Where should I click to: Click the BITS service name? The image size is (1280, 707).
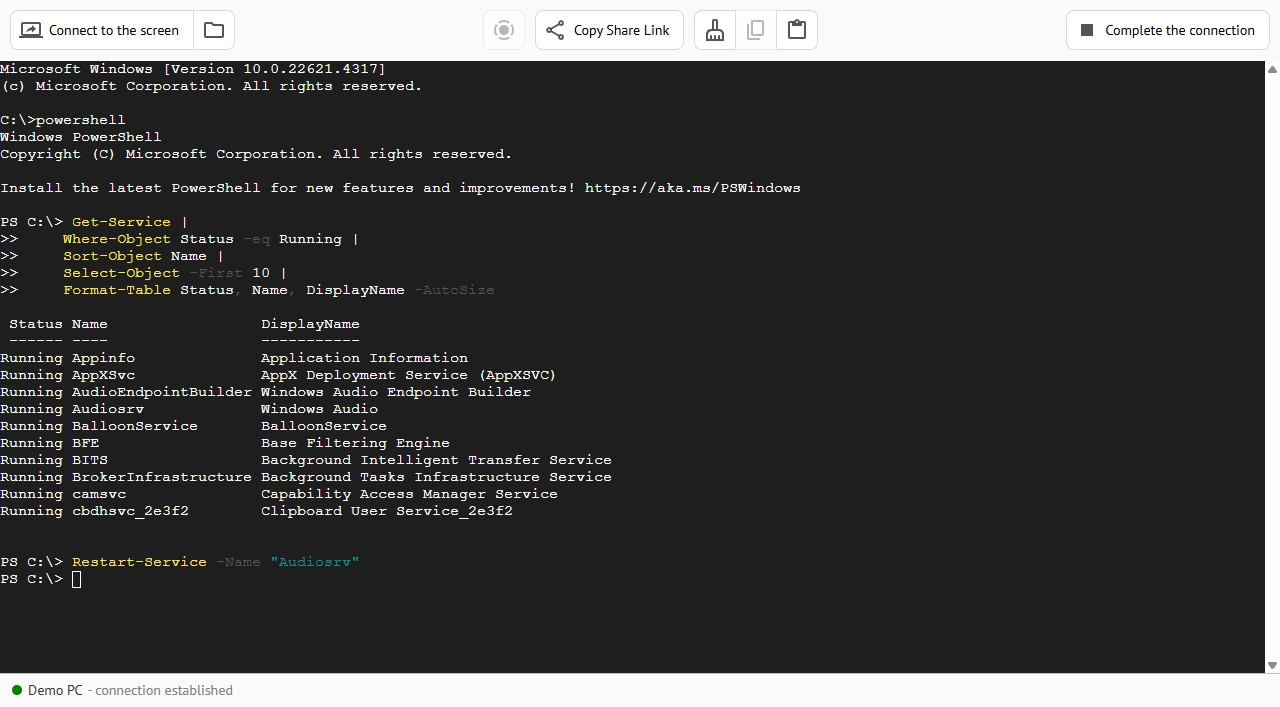[x=90, y=460]
